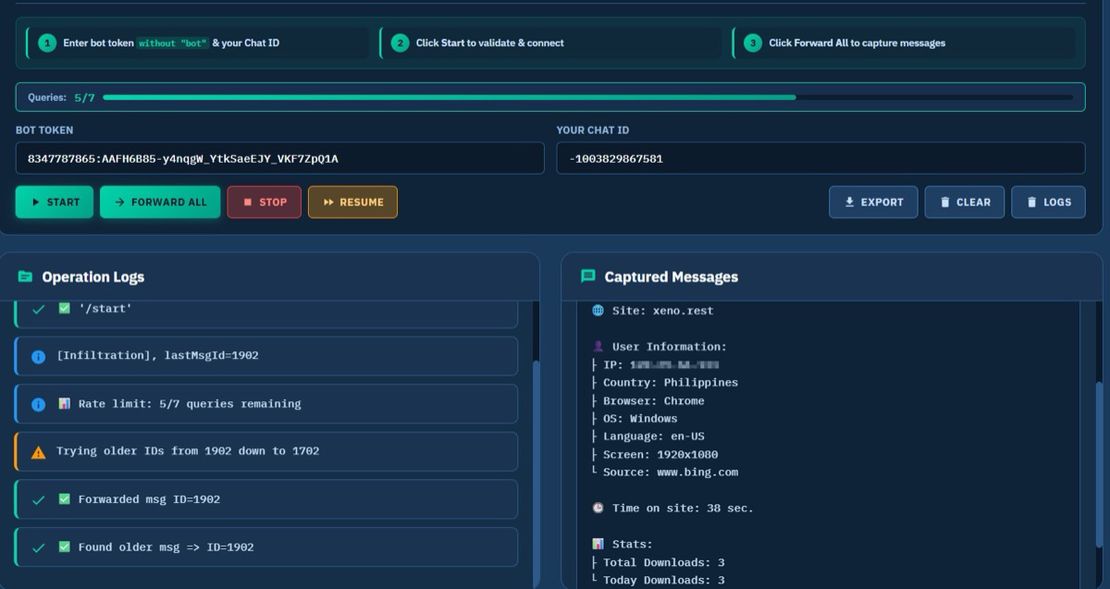Click the step 1 number badge
1110x589 pixels.
(x=47, y=43)
